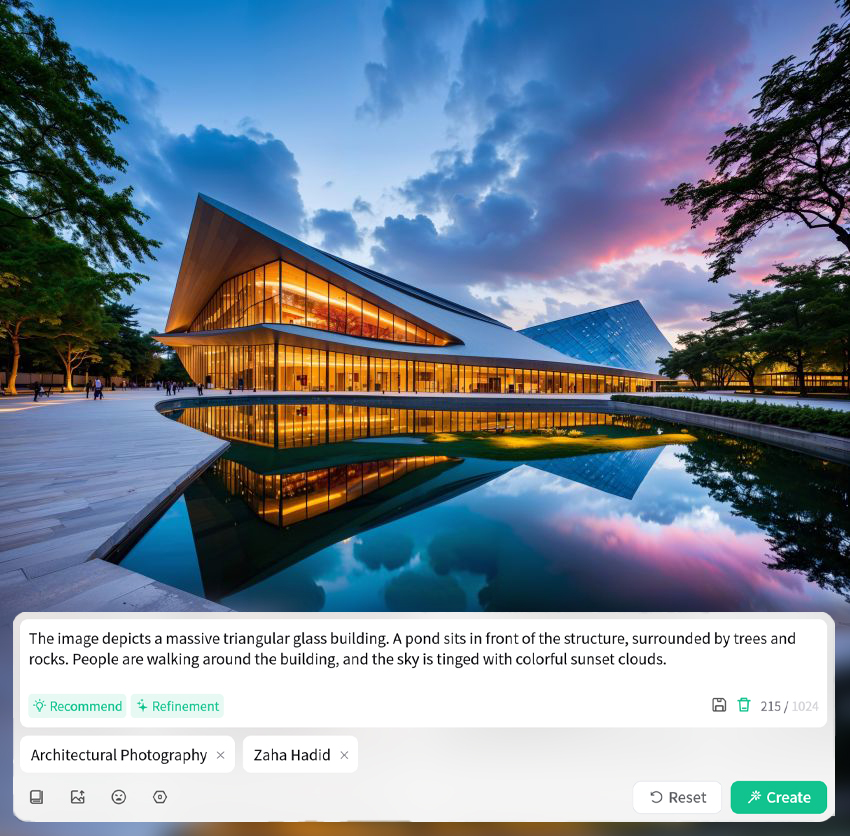Screen dimensions: 850x836
Task: Click the lightbulb icon in Recommend
Action: (39, 705)
